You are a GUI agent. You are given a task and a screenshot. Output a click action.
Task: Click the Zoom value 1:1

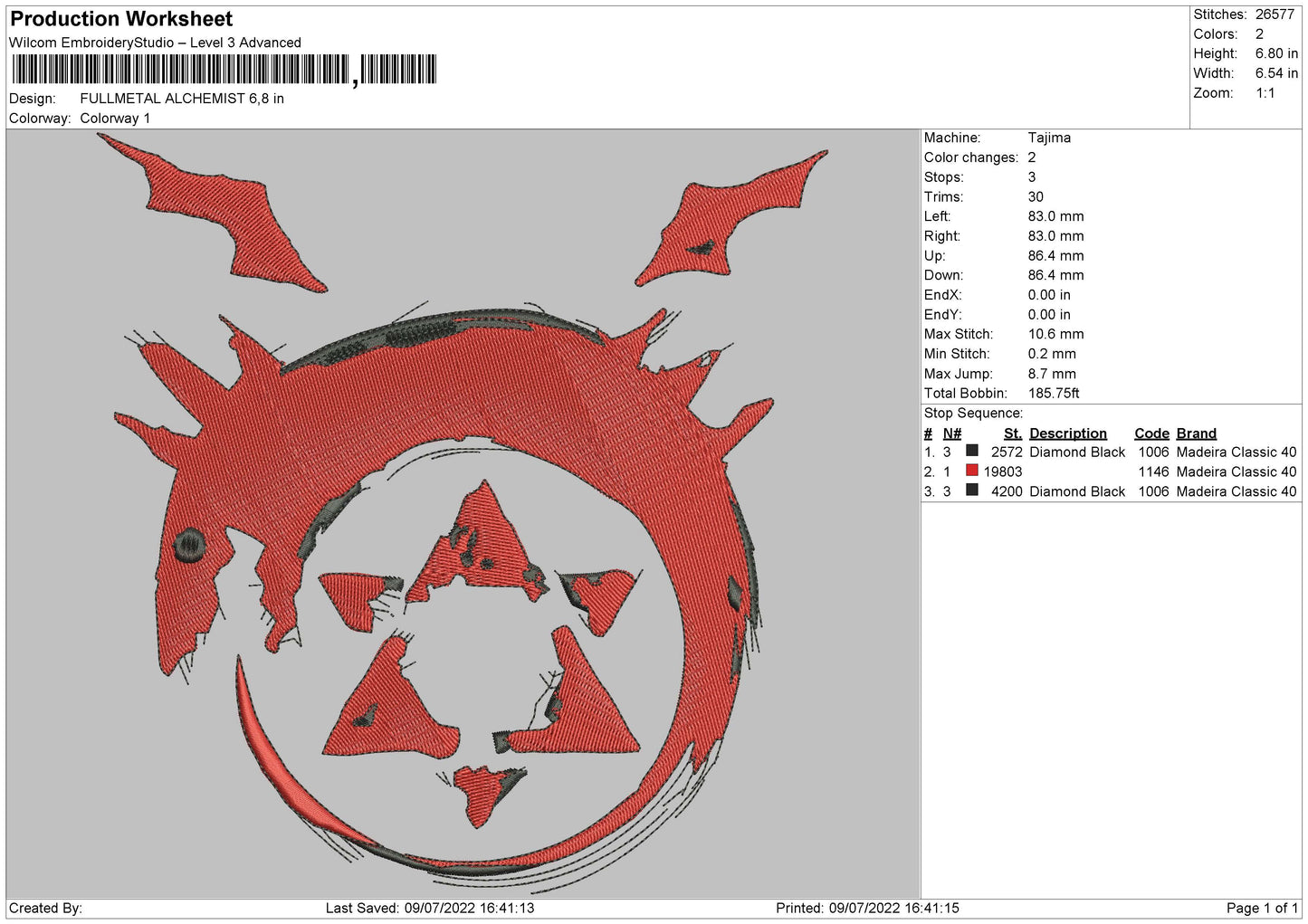pos(1265,93)
